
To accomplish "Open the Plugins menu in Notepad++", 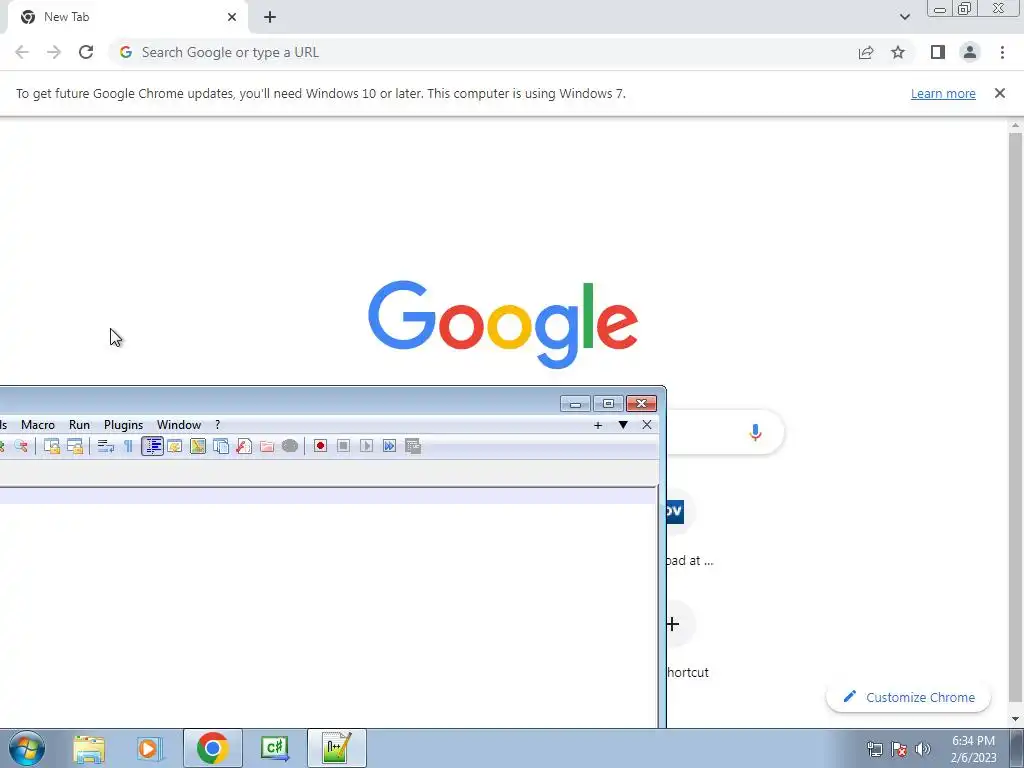I will point(123,424).
